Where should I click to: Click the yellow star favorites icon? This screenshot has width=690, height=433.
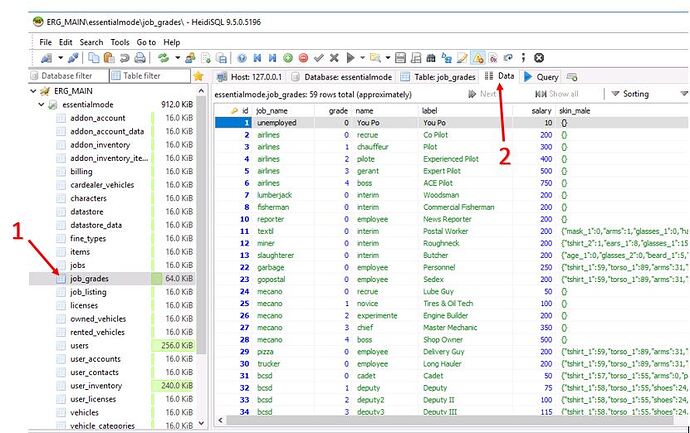point(198,76)
